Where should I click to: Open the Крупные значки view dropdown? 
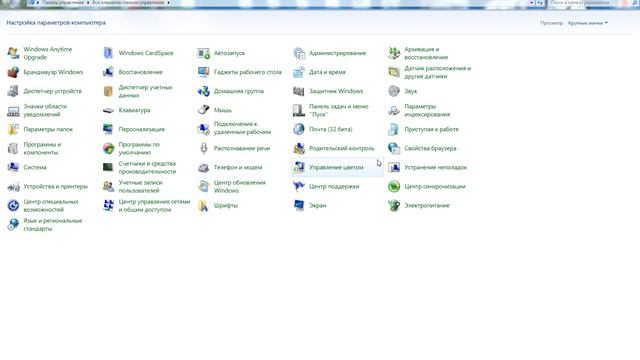point(588,23)
